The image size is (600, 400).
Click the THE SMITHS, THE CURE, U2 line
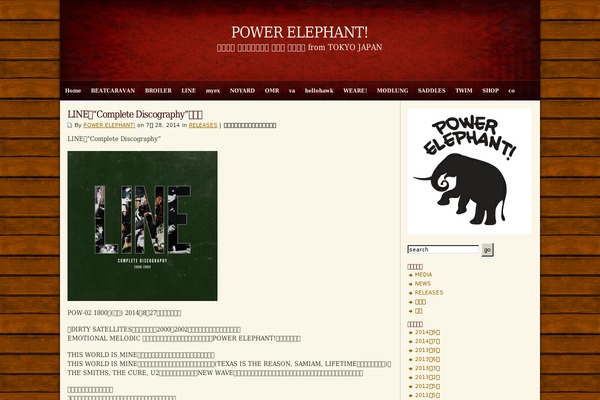[215, 373]
